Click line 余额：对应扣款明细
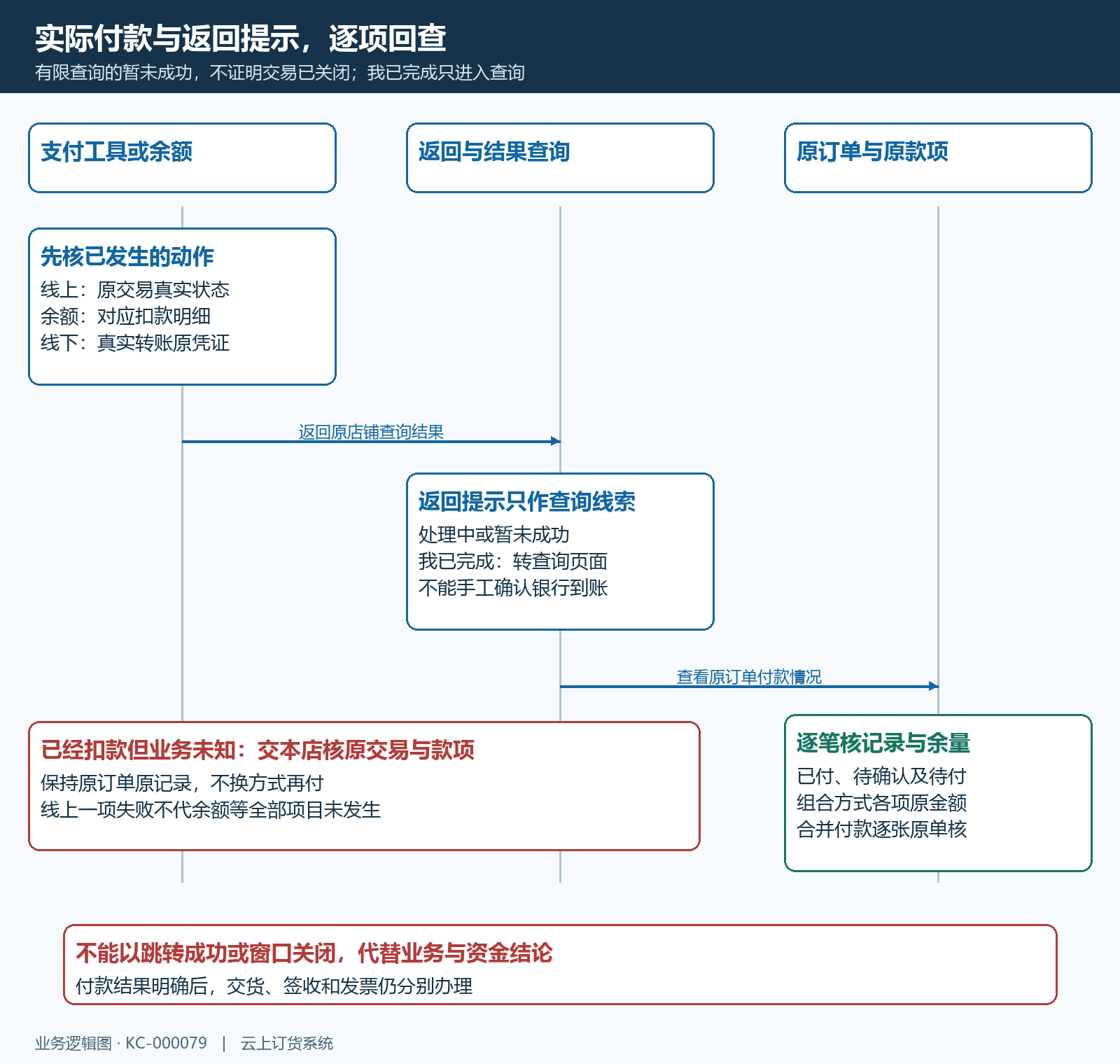 (x=125, y=316)
